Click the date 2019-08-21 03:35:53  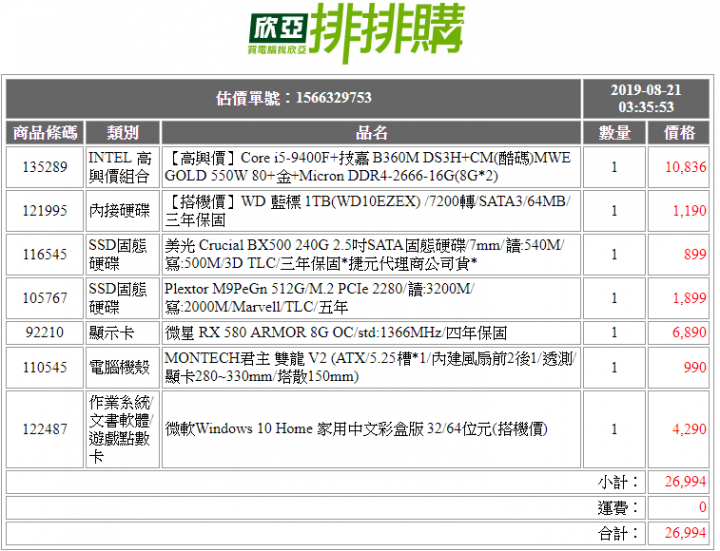(646, 98)
